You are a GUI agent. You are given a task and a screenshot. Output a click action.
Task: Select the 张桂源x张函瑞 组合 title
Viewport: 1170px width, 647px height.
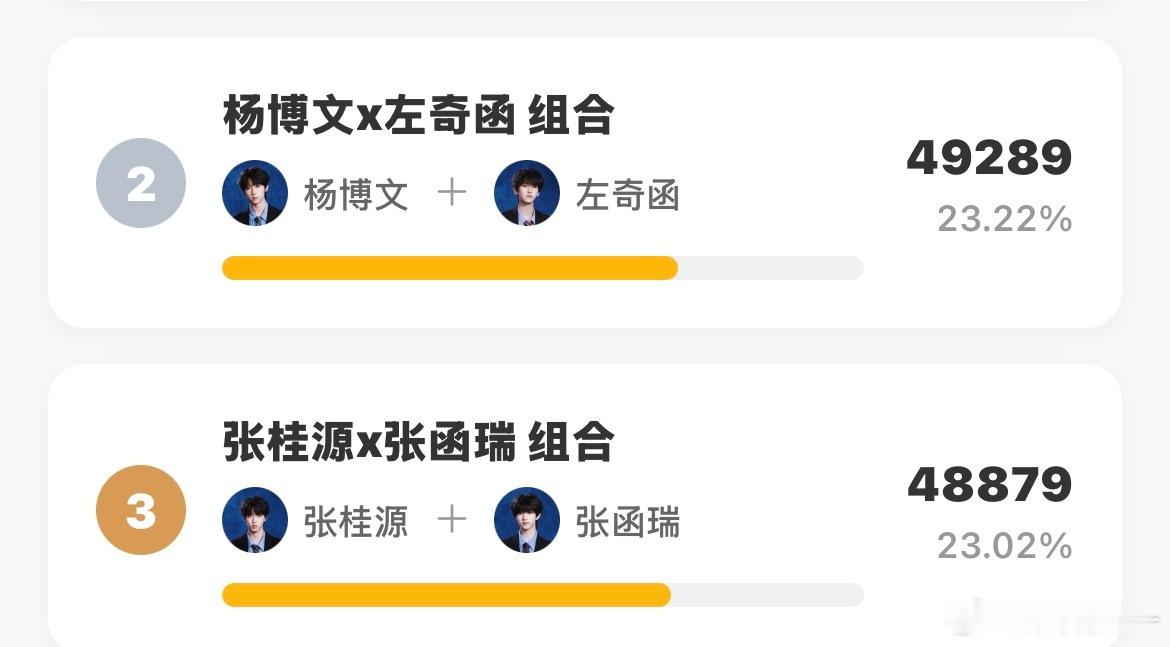tap(419, 443)
